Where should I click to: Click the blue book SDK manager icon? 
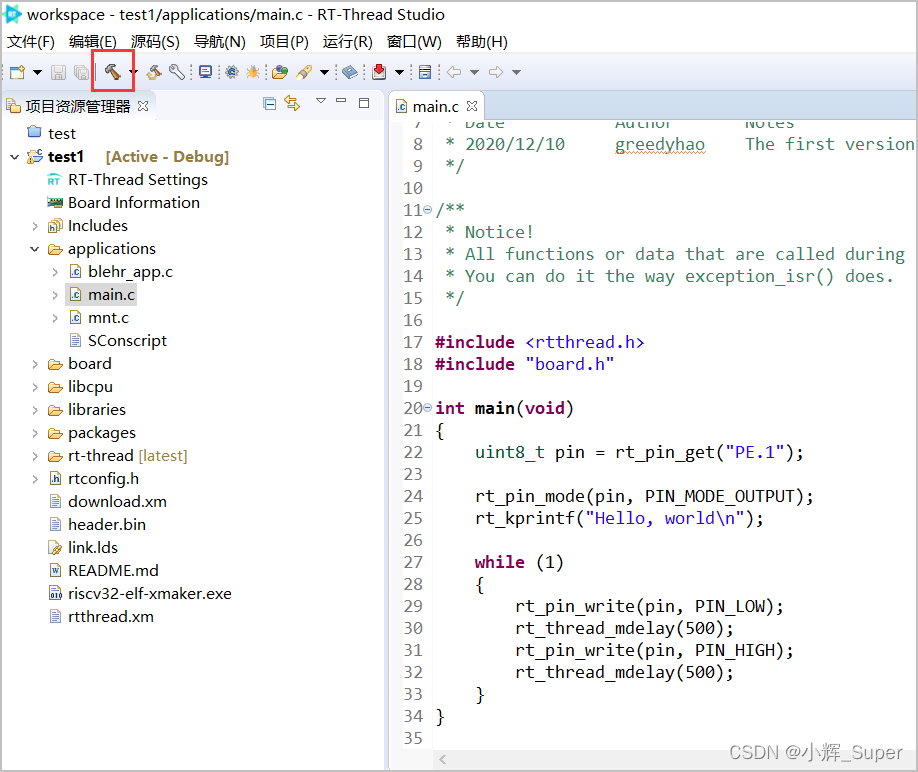[x=350, y=72]
